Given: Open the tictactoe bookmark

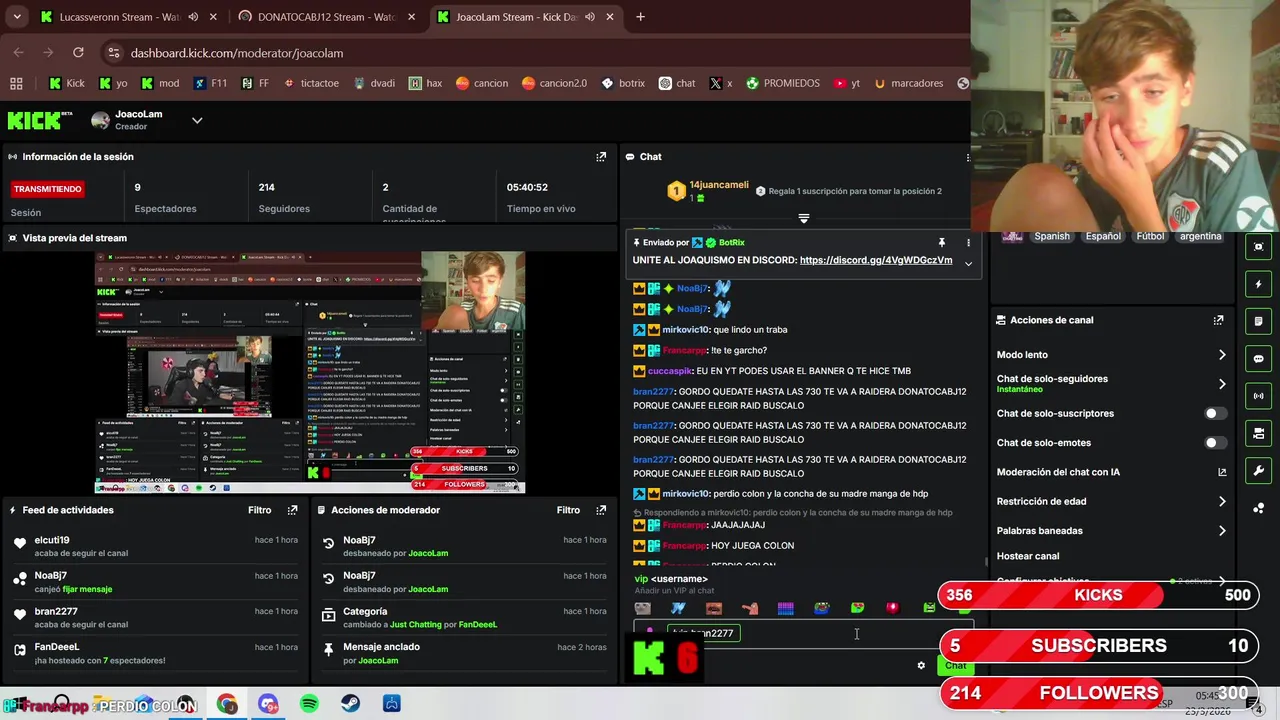Looking at the screenshot, I should tap(311, 83).
